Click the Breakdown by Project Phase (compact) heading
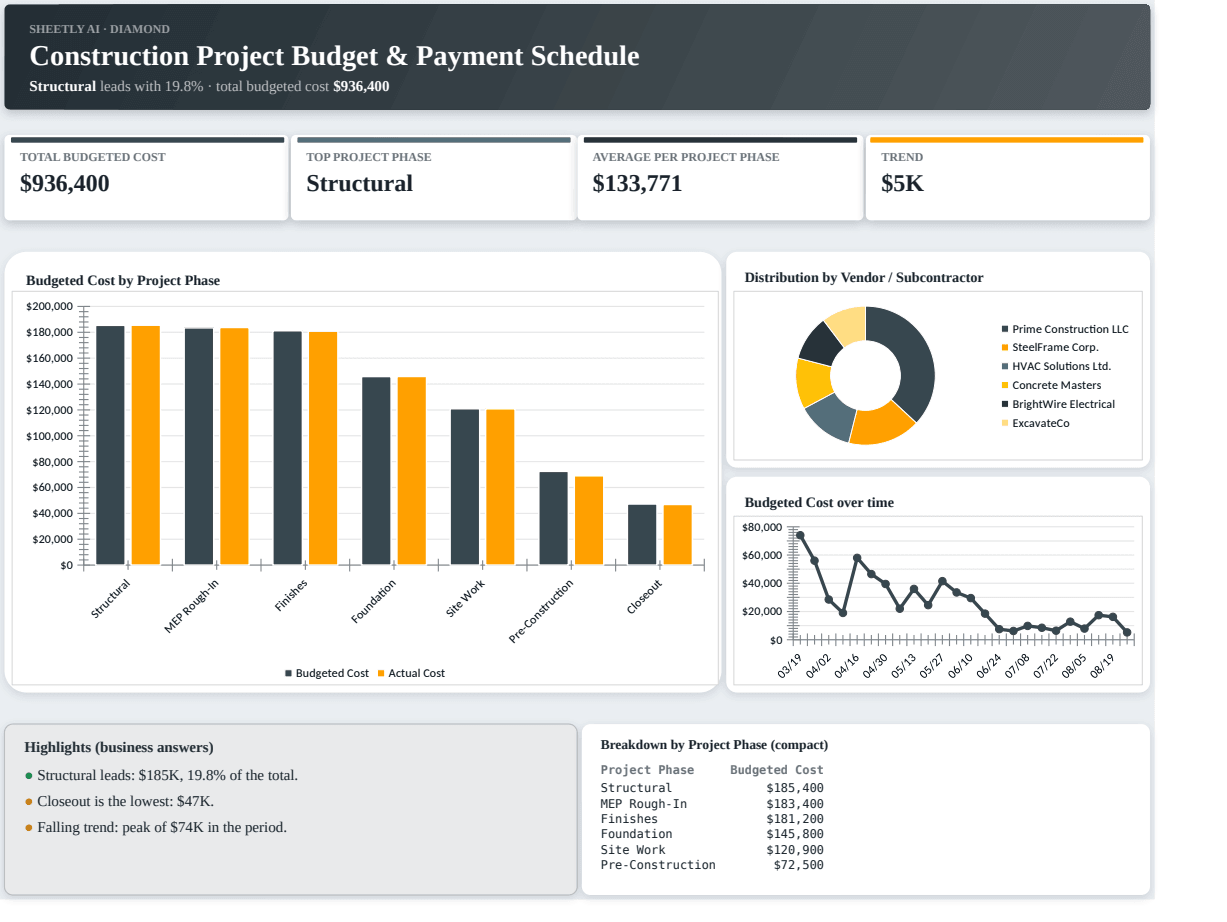Image resolution: width=1227 pixels, height=922 pixels. click(x=714, y=745)
